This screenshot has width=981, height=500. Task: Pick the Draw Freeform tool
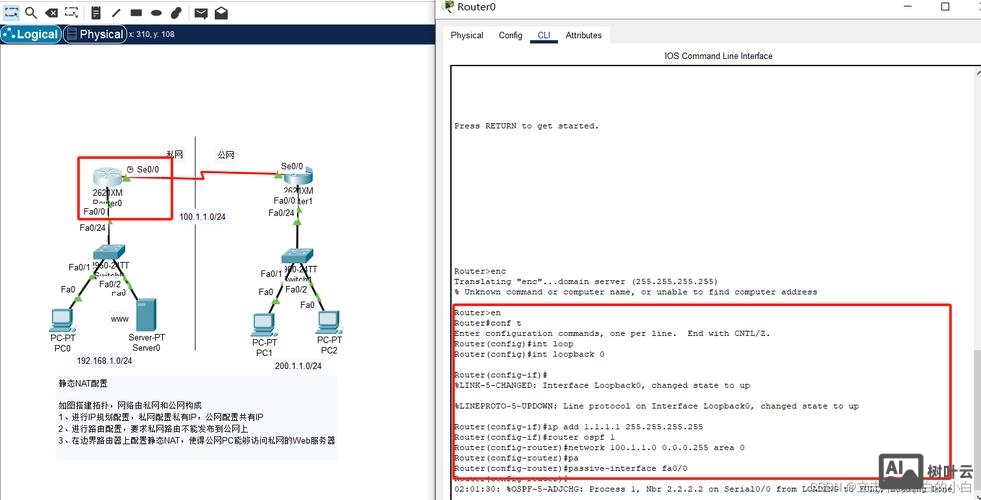point(176,13)
